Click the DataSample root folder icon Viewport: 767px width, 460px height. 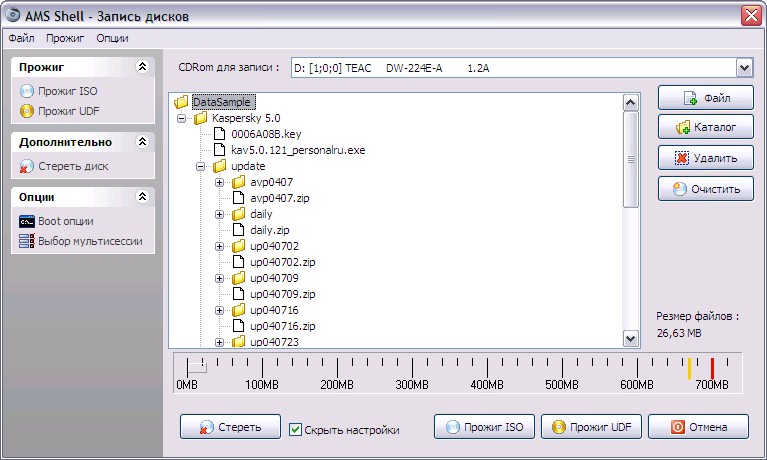[181, 102]
